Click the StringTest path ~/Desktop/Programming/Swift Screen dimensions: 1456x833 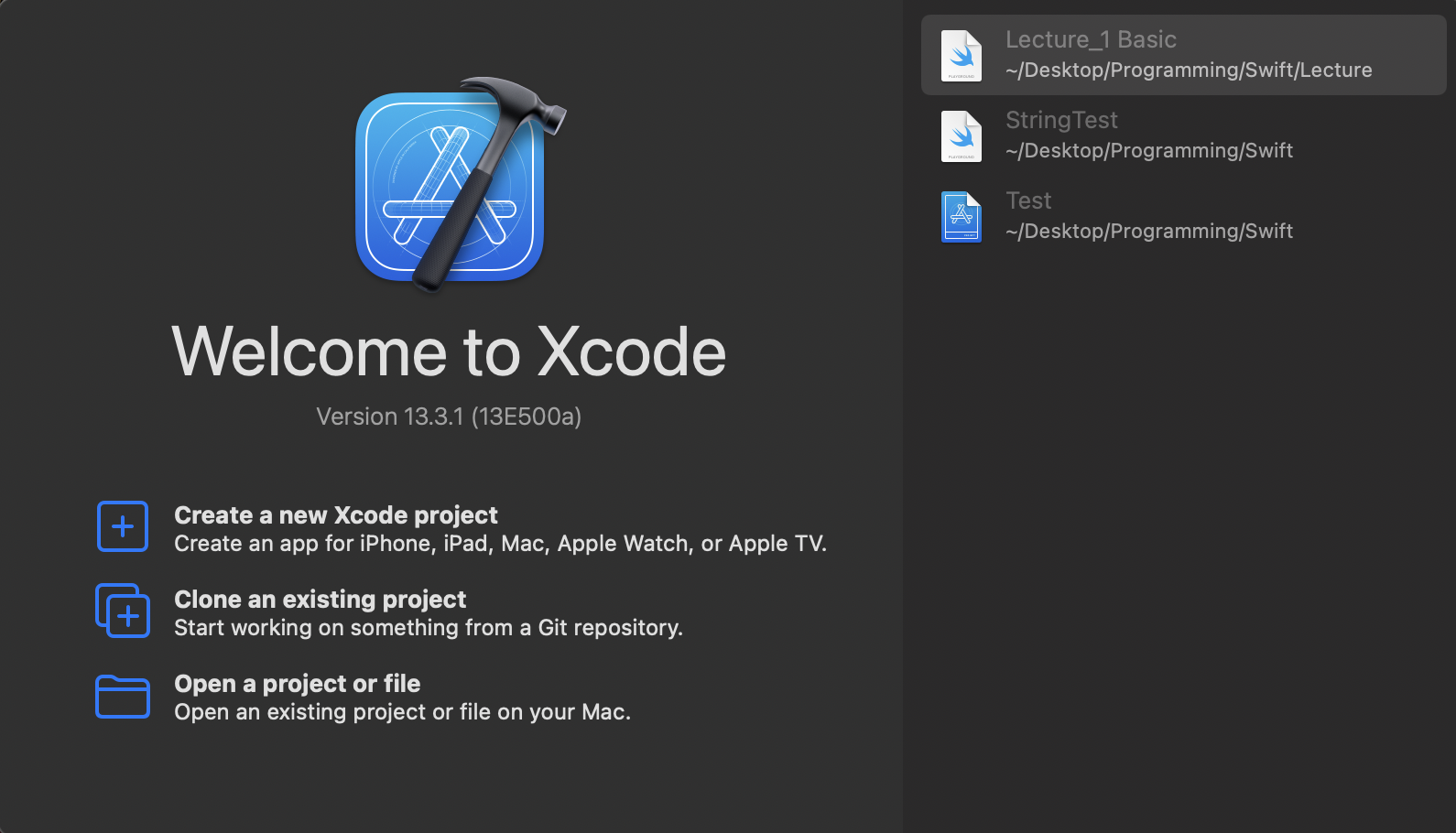tap(1149, 151)
